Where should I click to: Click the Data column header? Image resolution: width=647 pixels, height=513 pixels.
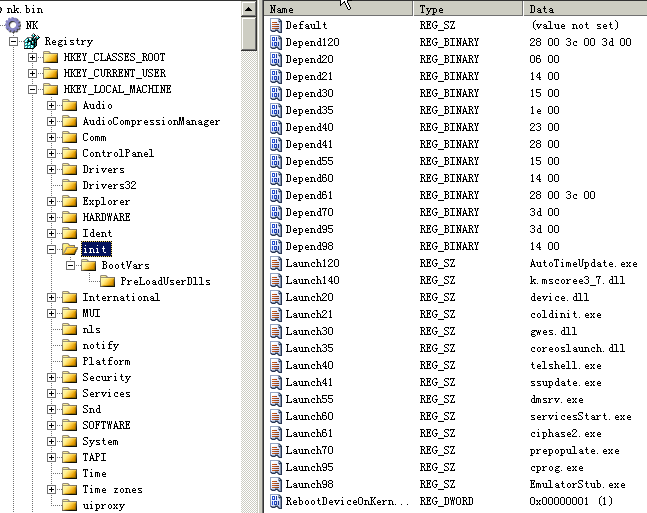pos(585,8)
